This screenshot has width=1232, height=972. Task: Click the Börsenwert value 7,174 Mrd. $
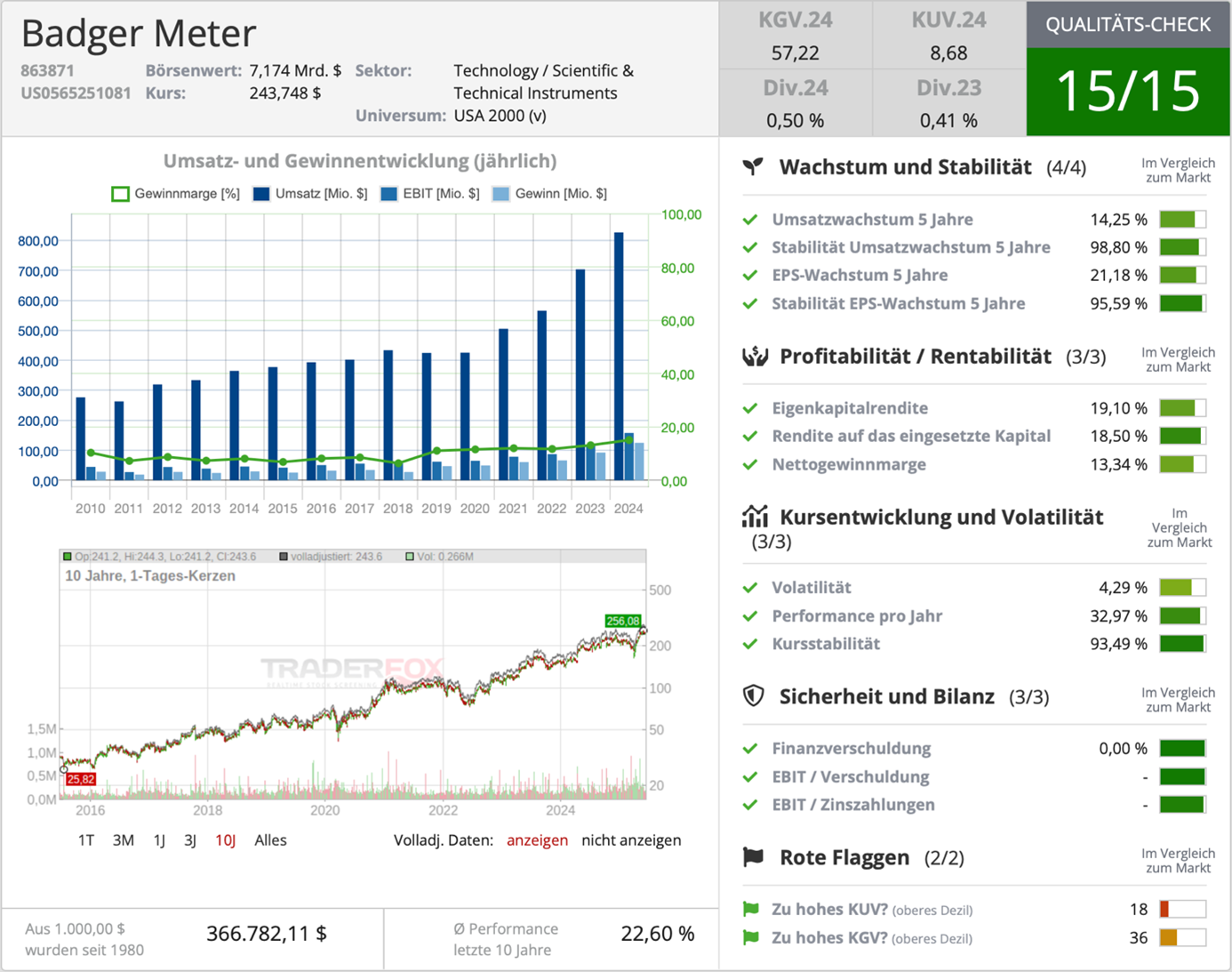[x=295, y=71]
